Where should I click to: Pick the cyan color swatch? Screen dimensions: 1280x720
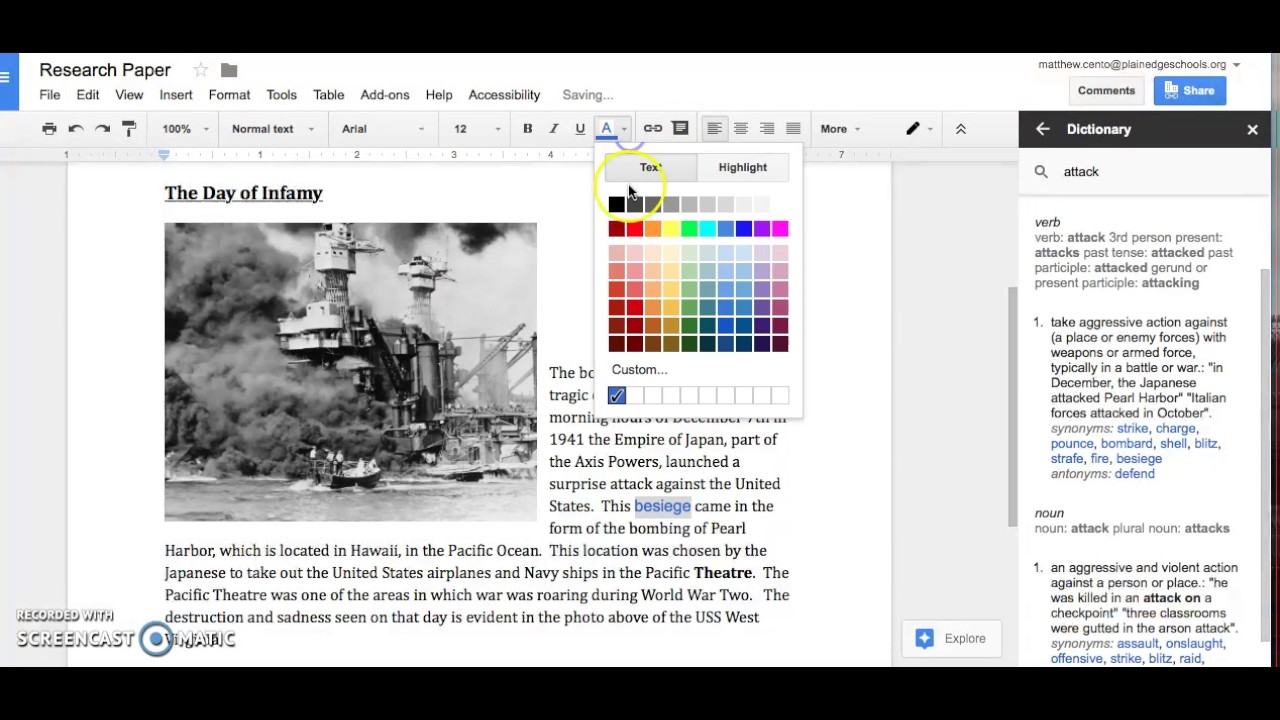(x=707, y=230)
